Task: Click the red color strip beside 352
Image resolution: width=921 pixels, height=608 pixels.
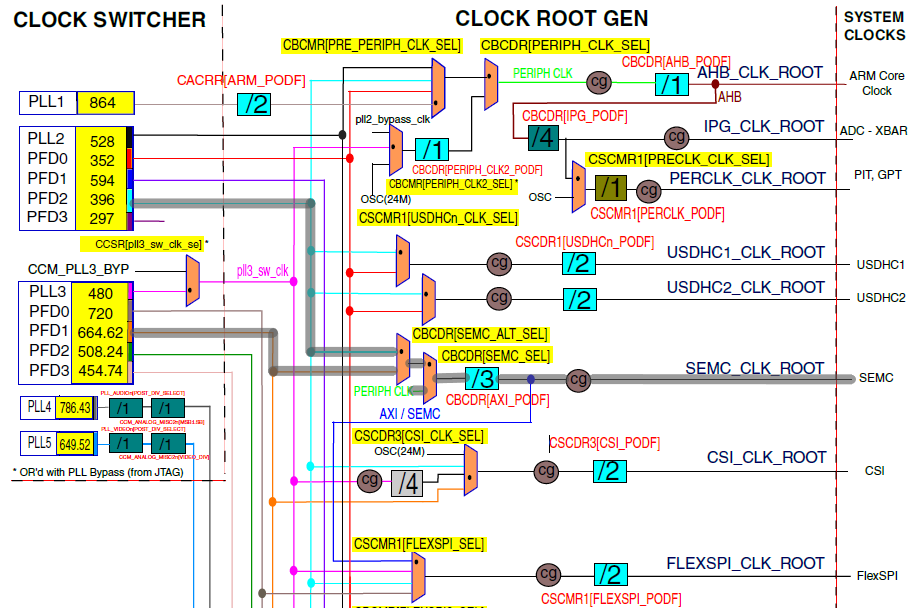Action: pos(130,160)
